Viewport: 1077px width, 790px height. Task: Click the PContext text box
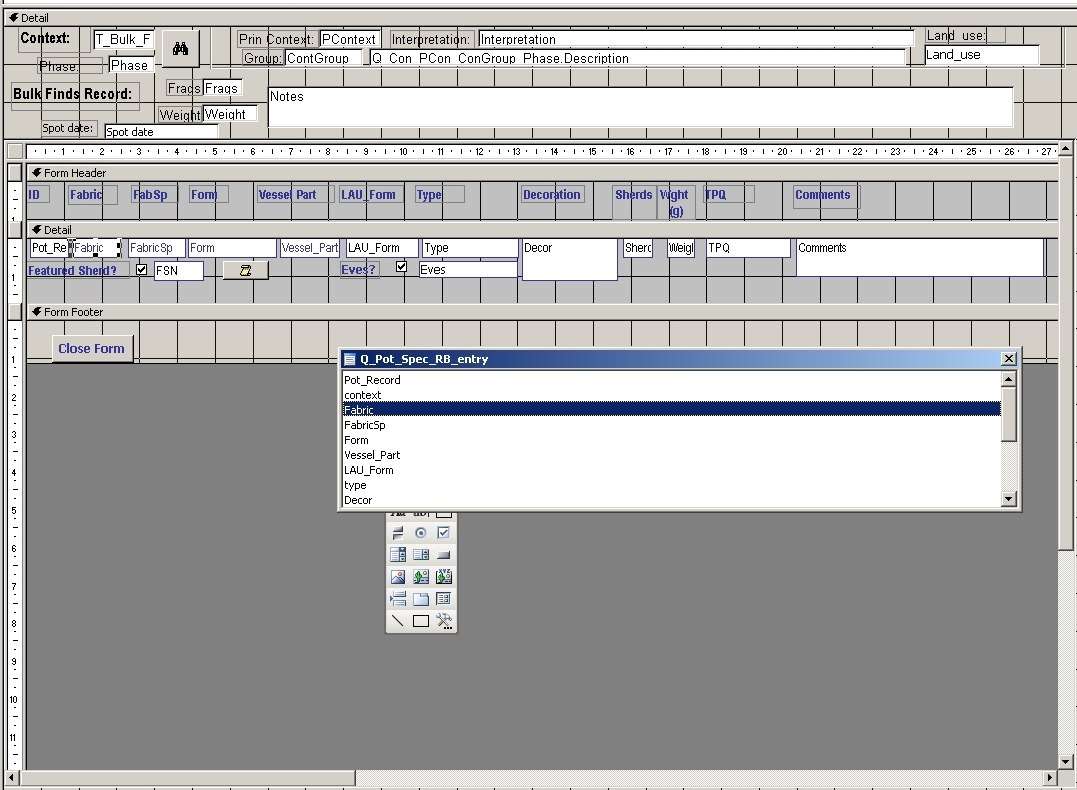click(x=350, y=39)
